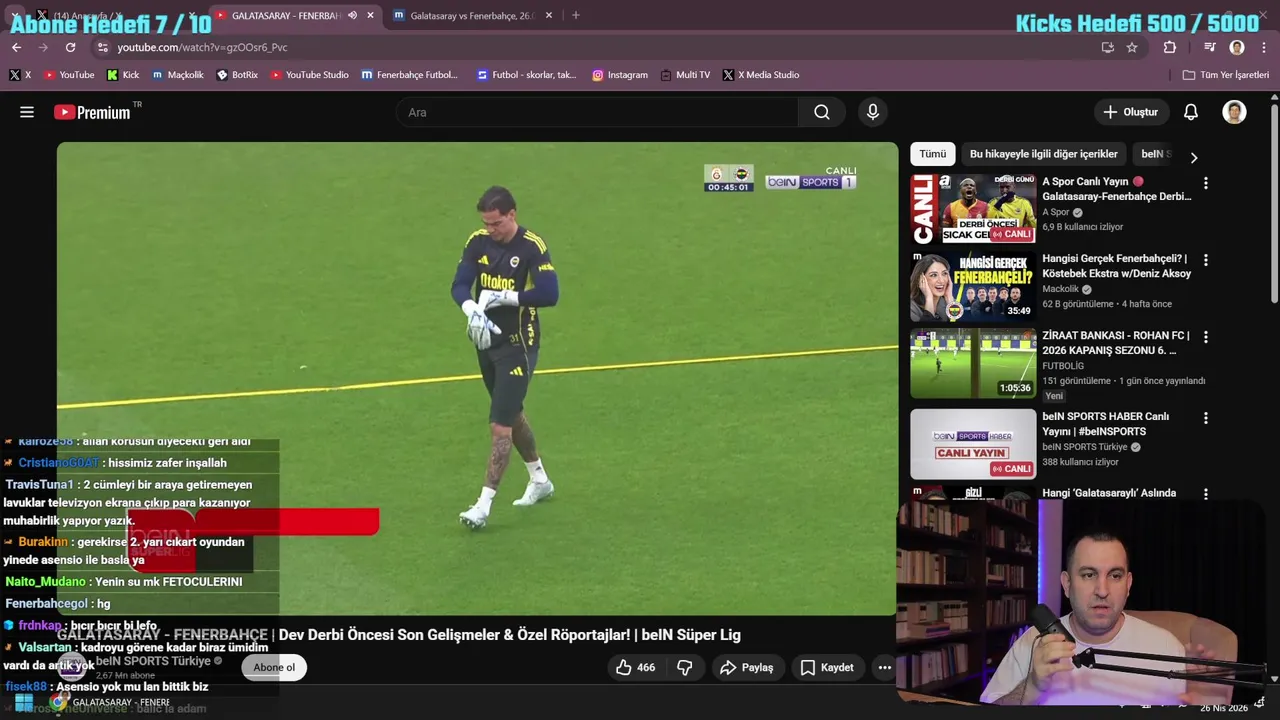Image resolution: width=1280 pixels, height=720 pixels.
Task: Click the search magnifier button
Action: tap(822, 112)
